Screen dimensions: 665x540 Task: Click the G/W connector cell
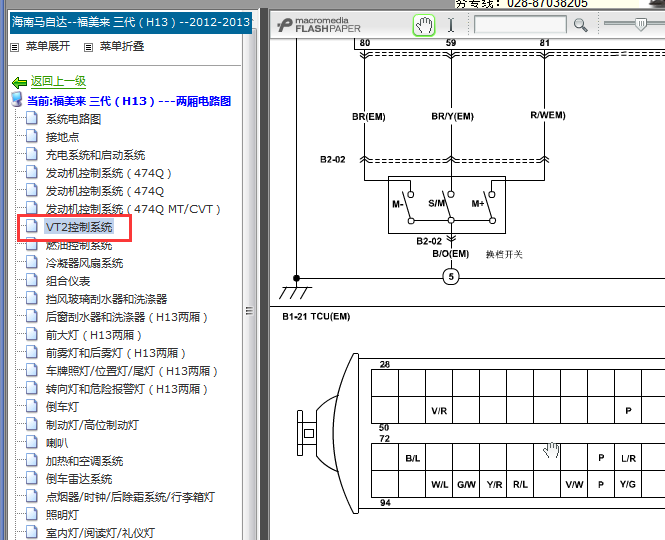[x=466, y=484]
